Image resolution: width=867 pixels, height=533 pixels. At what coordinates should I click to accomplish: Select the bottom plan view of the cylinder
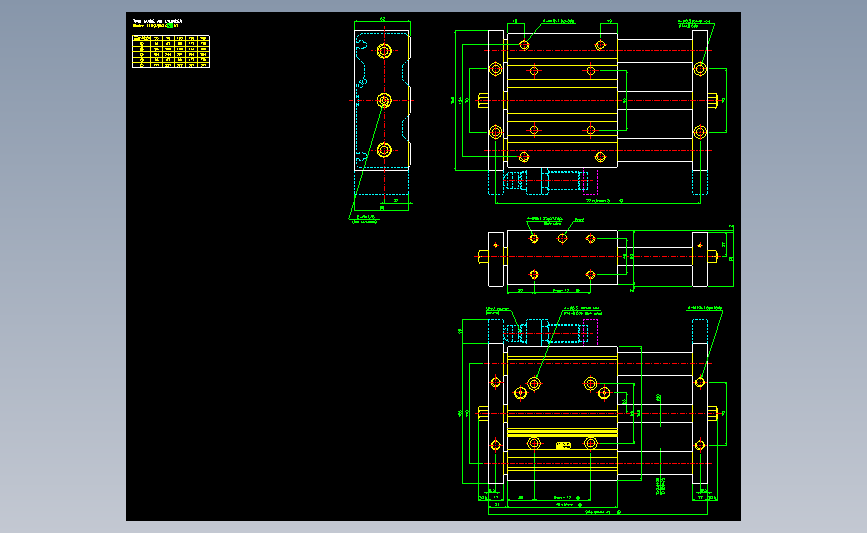tap(593, 412)
